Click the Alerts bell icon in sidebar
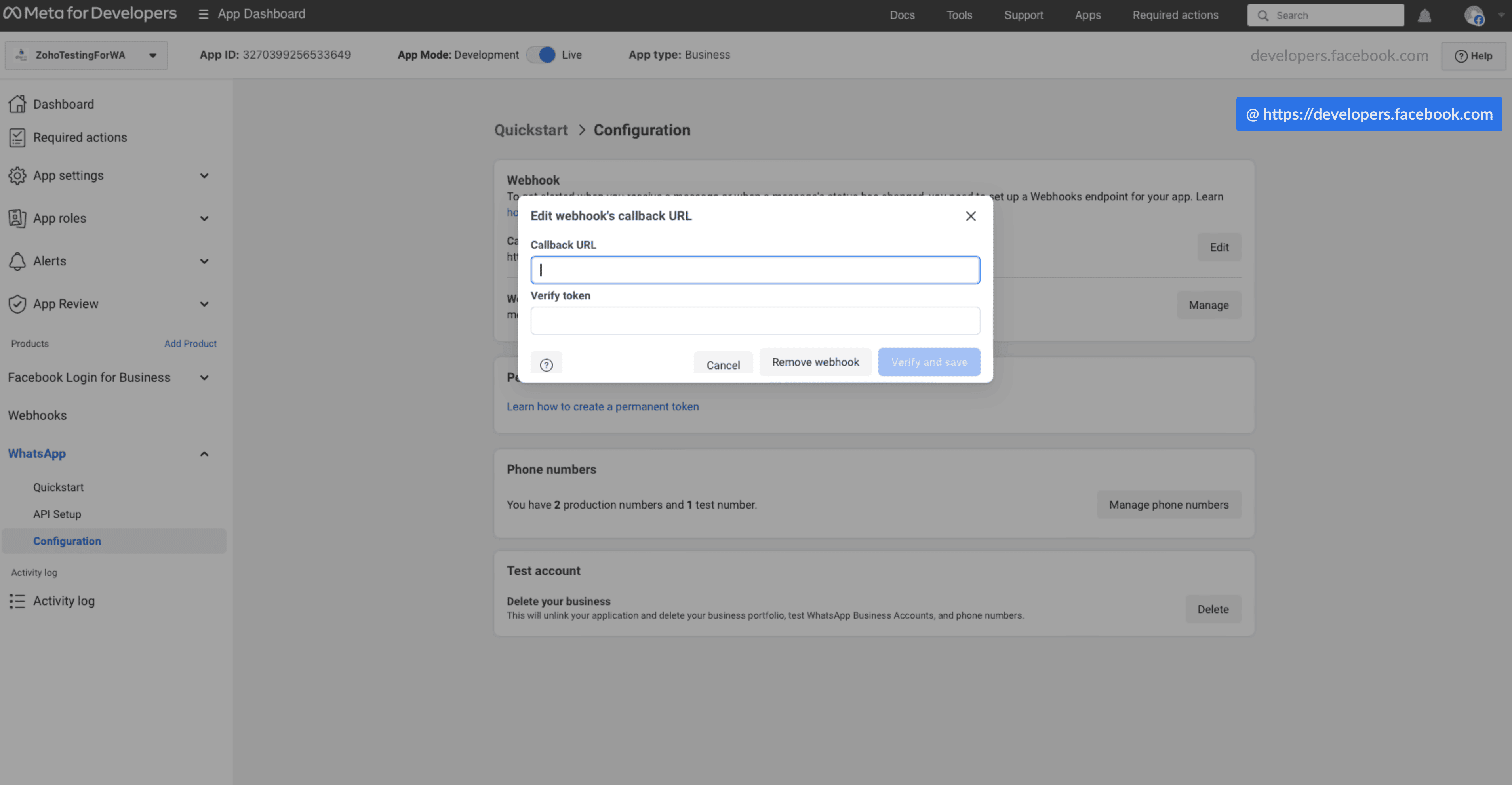1512x785 pixels. [17, 261]
